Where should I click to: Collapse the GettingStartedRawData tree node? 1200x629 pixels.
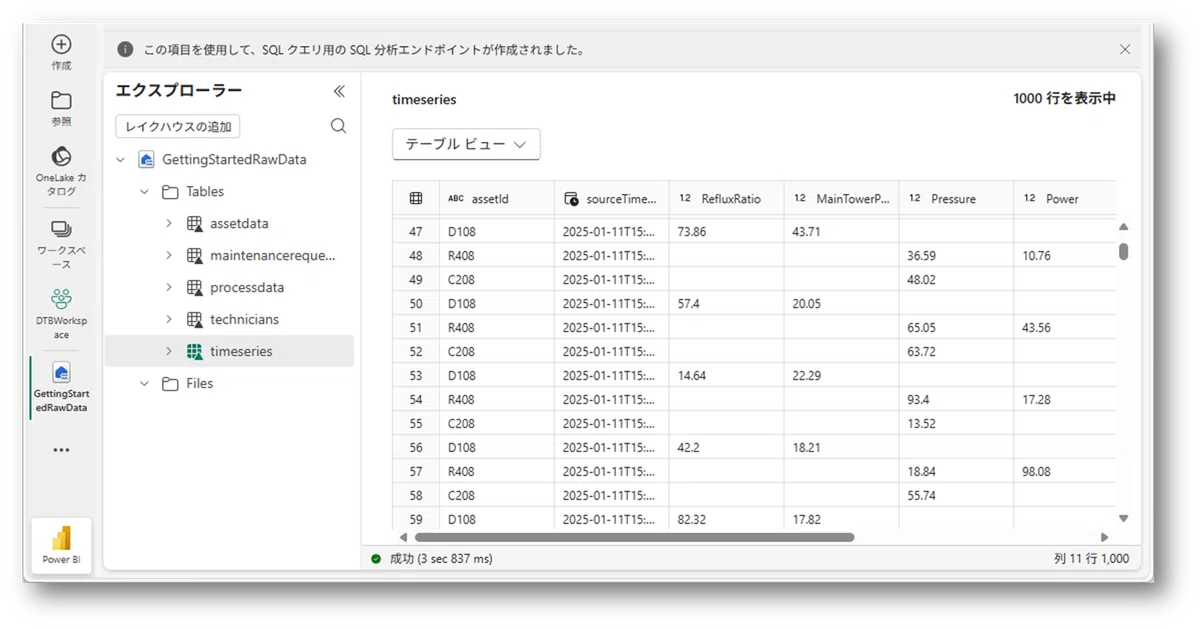pos(121,159)
